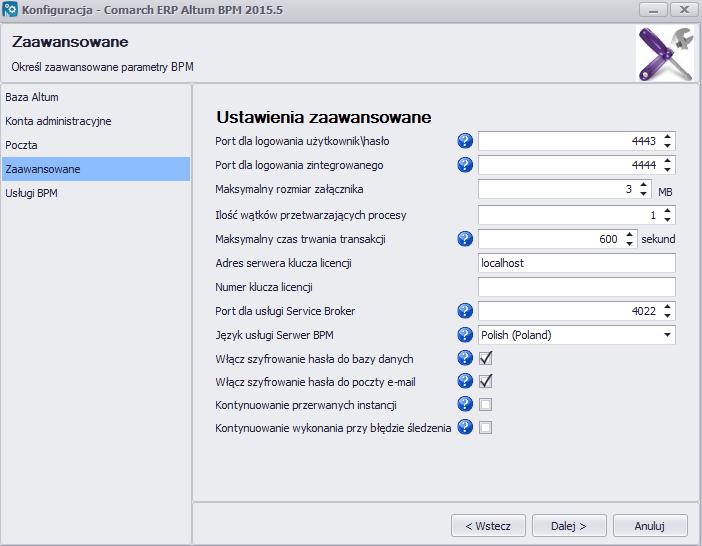Open help for e-mail password encryption
The width and height of the screenshot is (702, 546).
tap(465, 381)
